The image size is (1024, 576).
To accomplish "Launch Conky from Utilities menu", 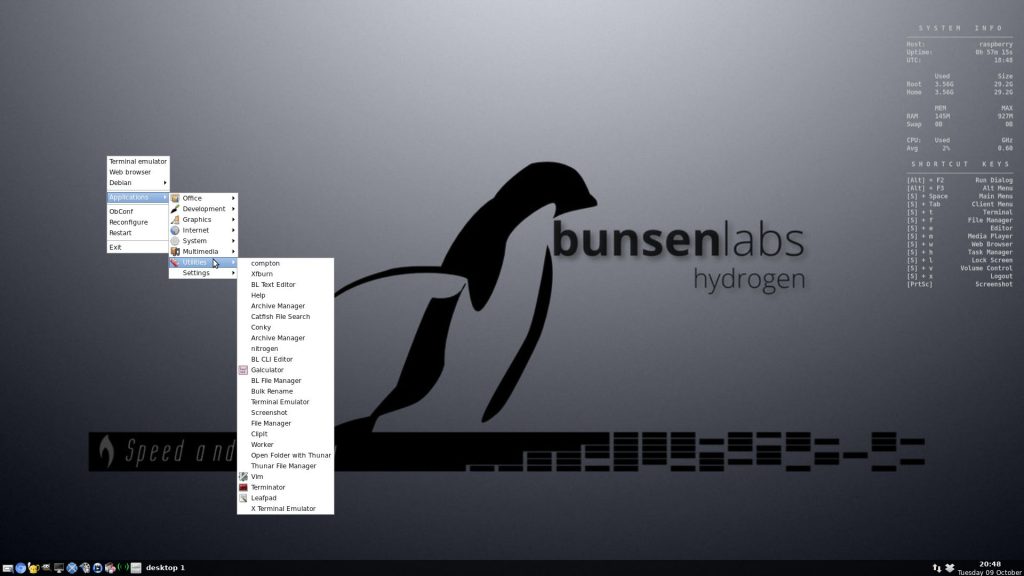I will (285, 327).
